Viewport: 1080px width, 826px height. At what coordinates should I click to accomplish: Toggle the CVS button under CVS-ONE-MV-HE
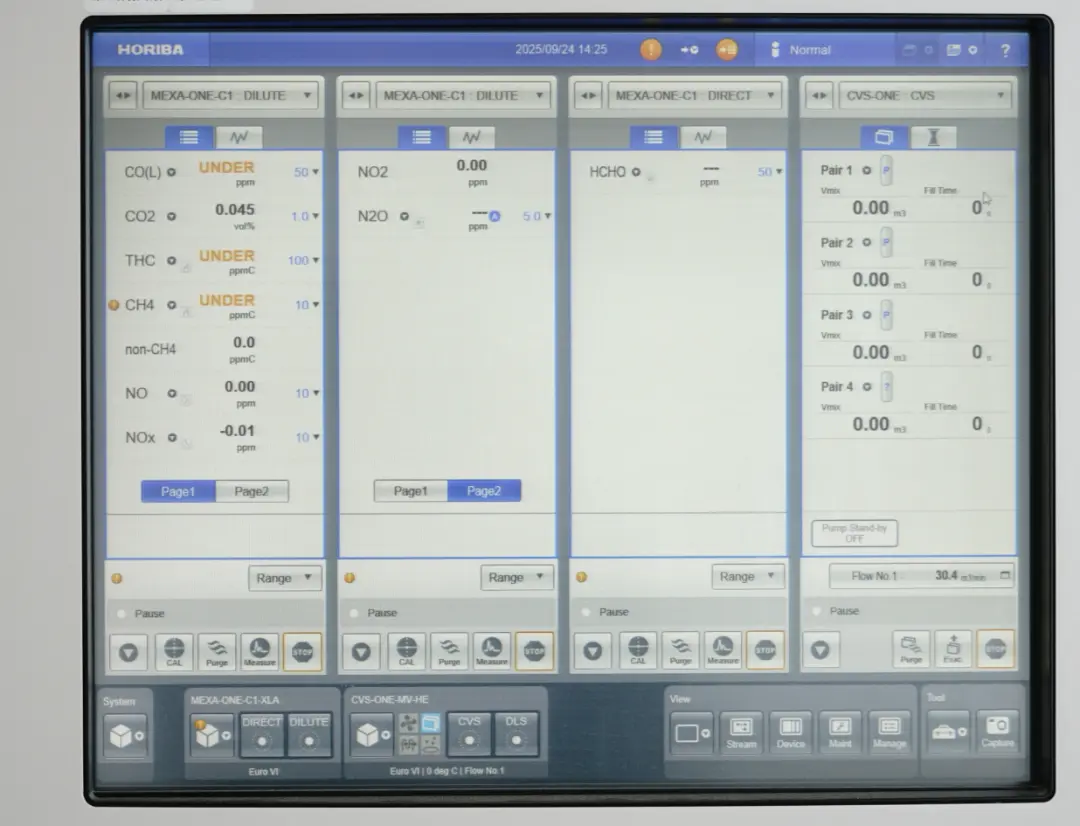(x=469, y=734)
